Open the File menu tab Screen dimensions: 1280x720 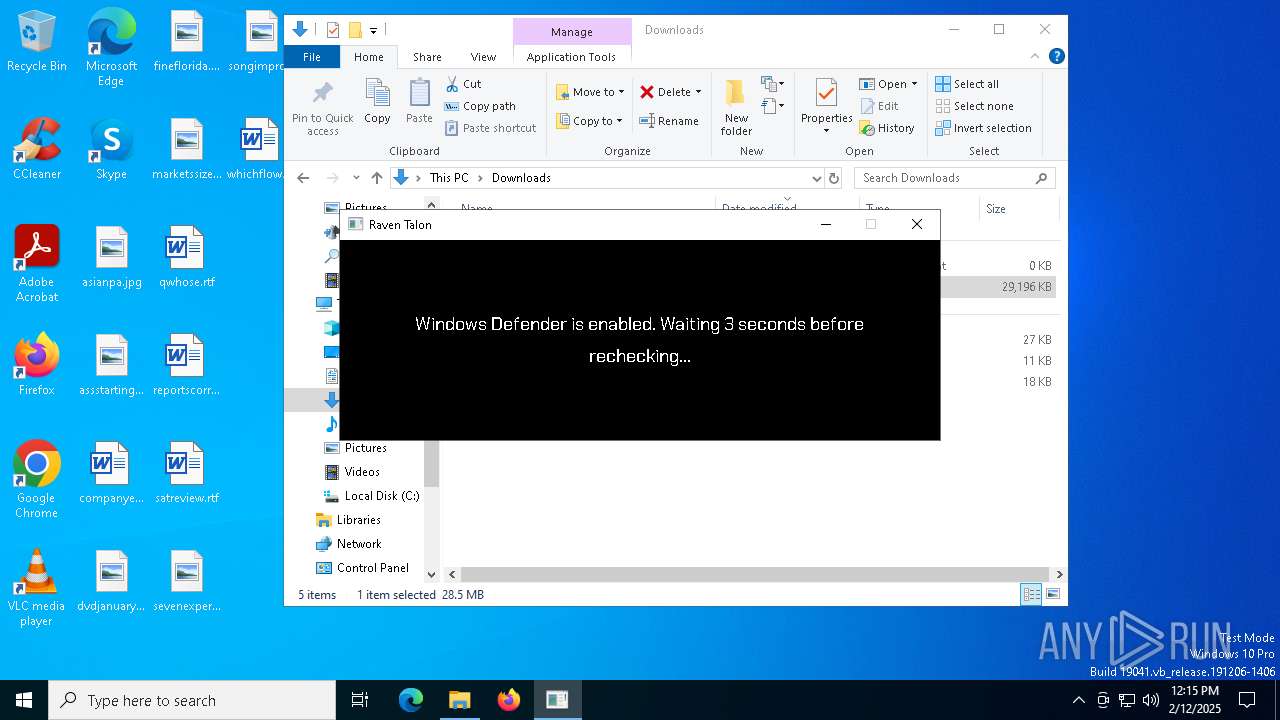[312, 57]
